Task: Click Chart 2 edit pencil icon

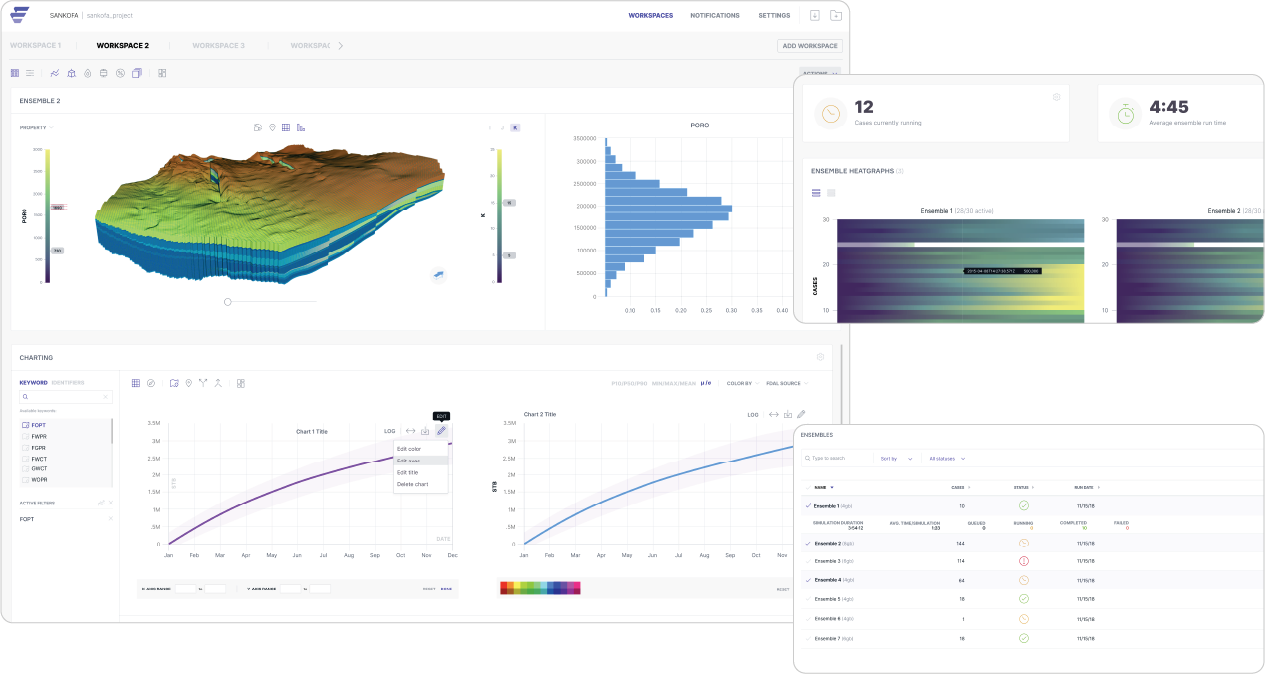Action: pos(801,414)
